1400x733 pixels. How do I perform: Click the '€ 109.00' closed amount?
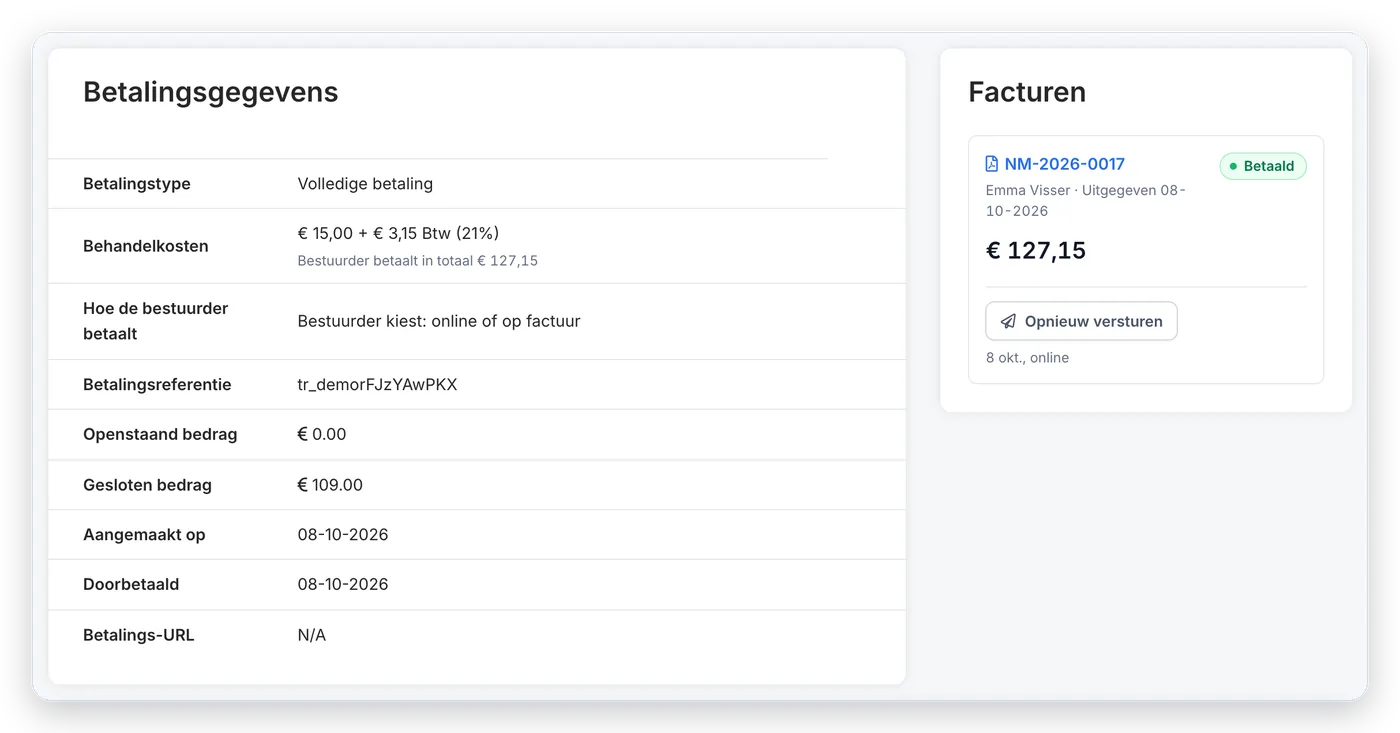pos(330,485)
